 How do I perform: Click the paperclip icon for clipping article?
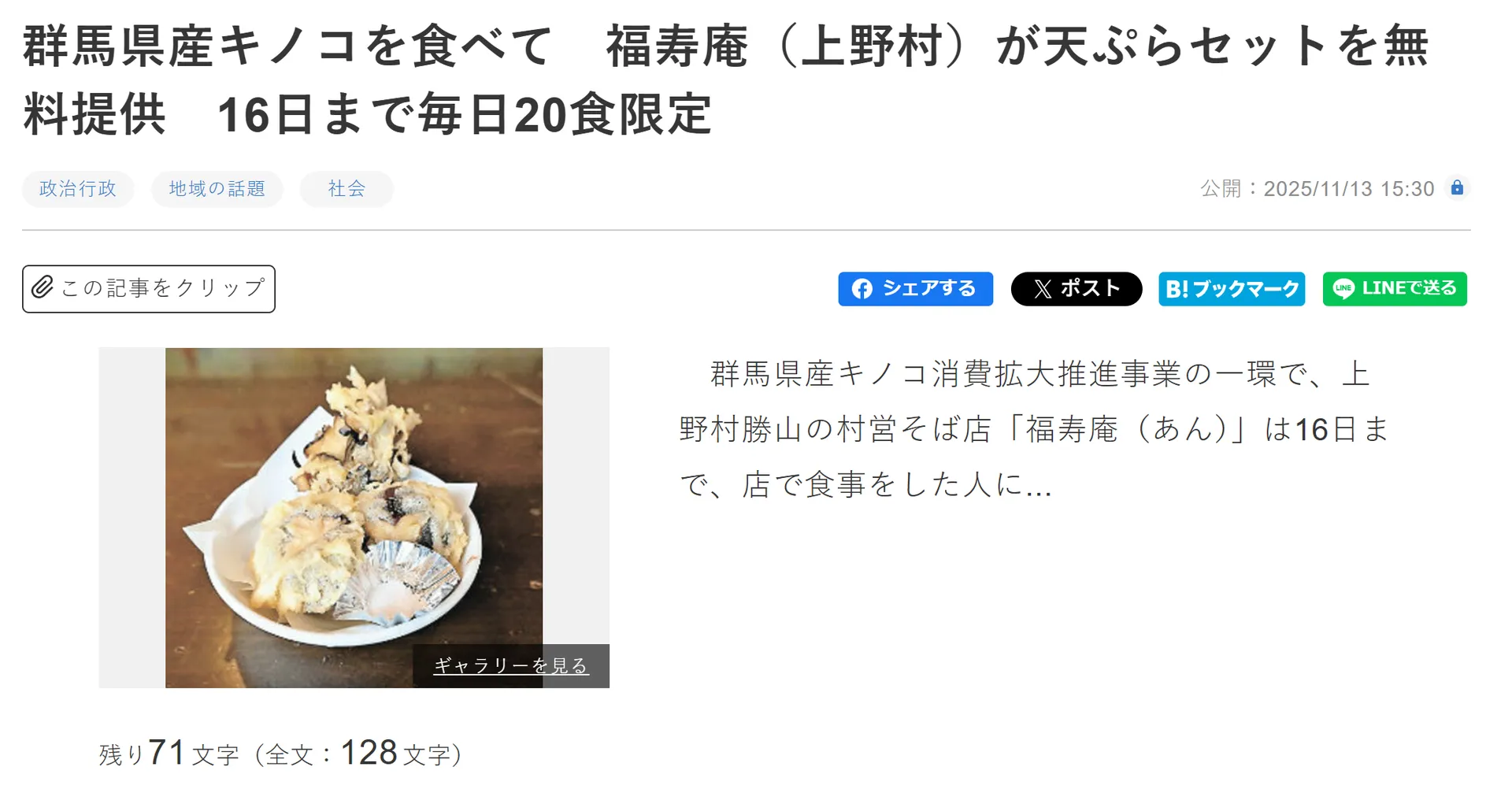(x=43, y=287)
